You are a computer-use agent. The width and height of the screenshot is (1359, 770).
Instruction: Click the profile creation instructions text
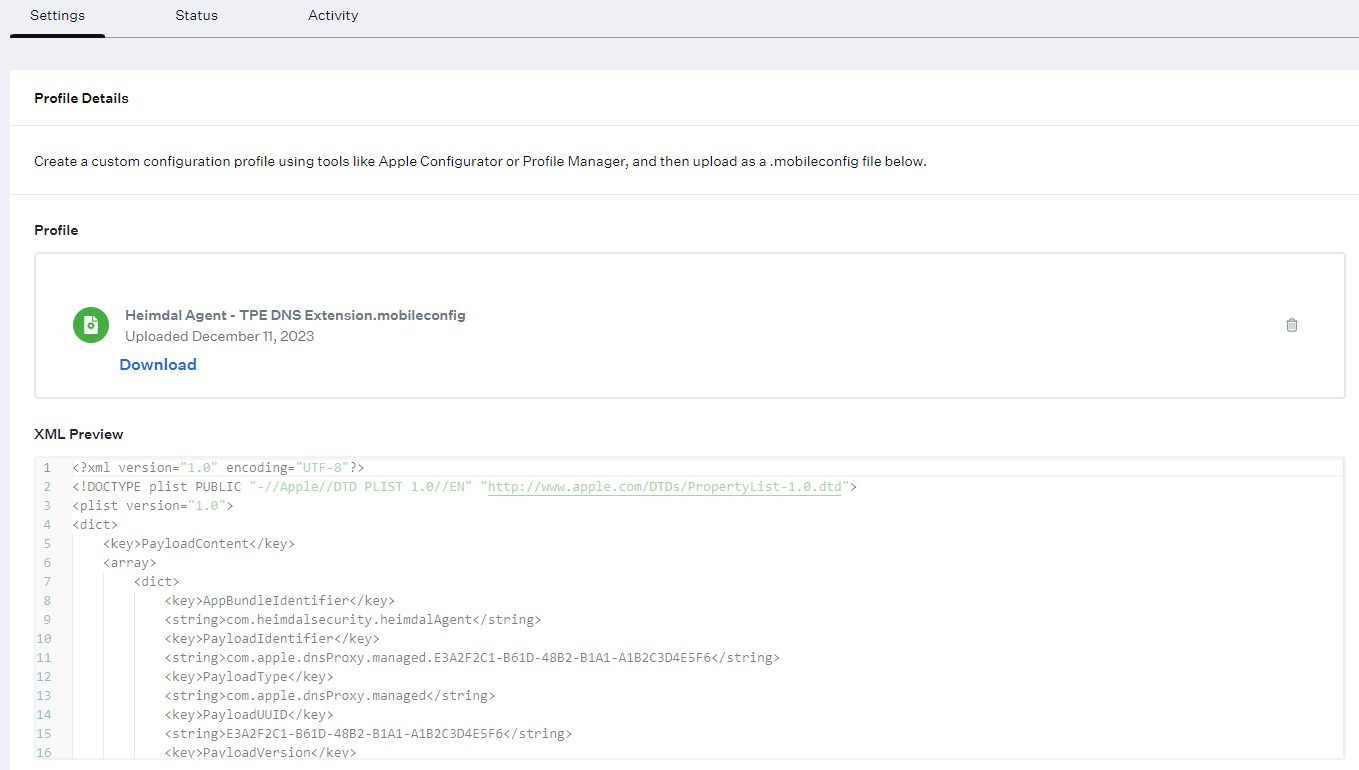point(480,161)
